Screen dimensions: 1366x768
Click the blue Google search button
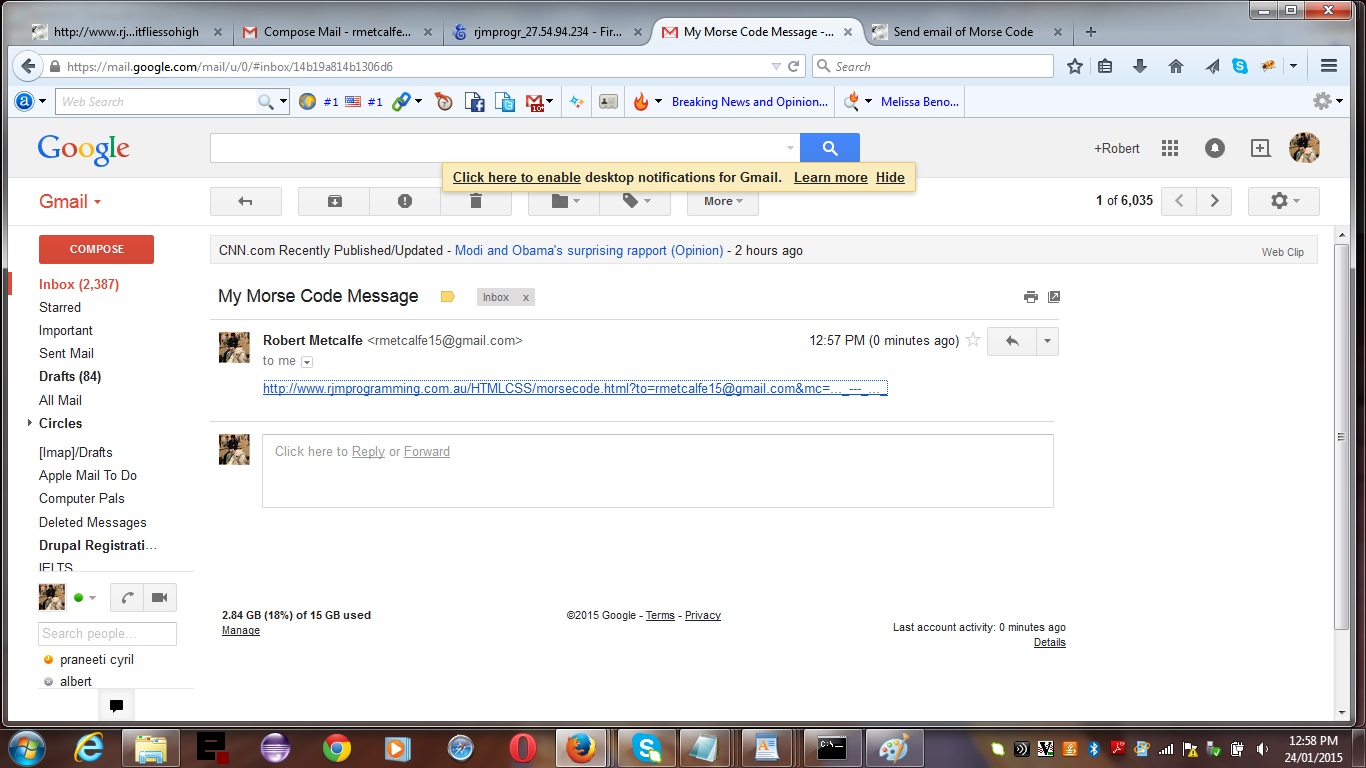(830, 148)
